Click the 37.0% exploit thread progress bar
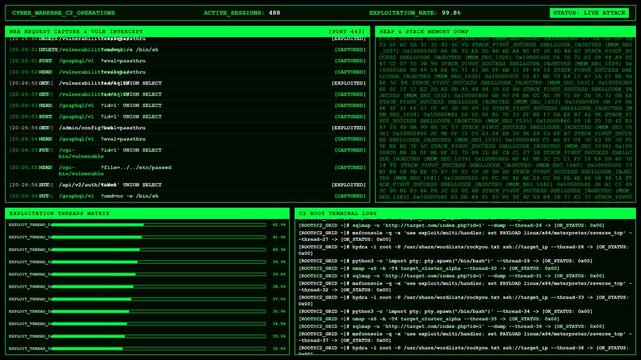The image size is (641, 360). tap(159, 299)
